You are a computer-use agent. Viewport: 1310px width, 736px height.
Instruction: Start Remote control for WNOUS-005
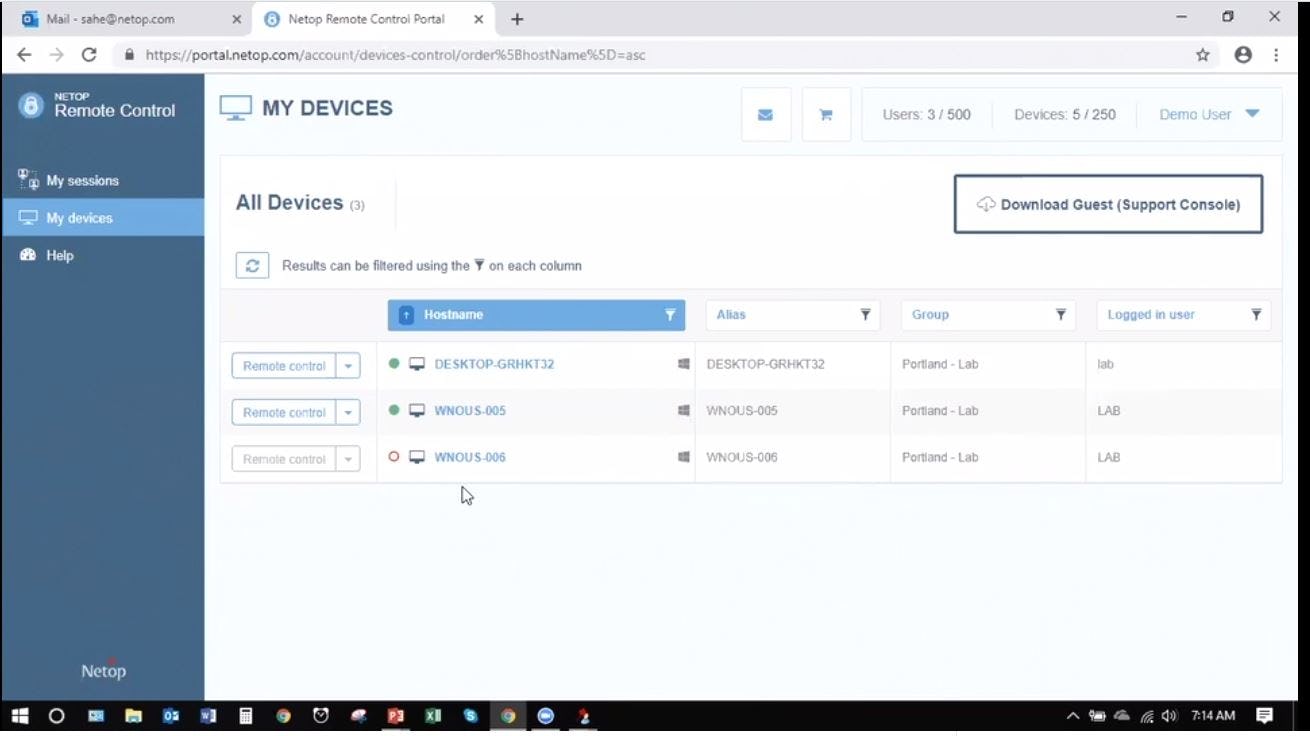[284, 412]
